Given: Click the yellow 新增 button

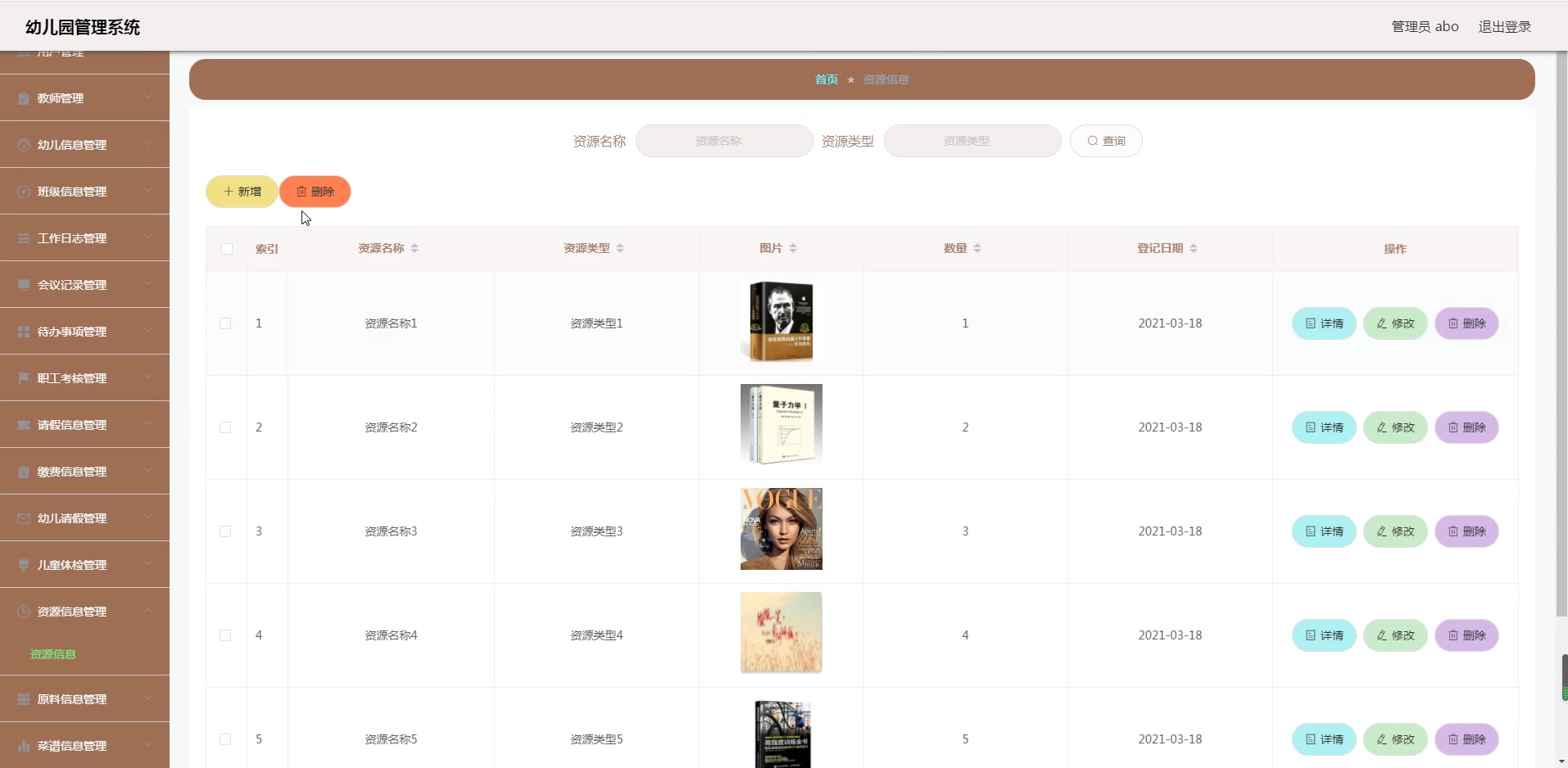Looking at the screenshot, I should point(242,192).
